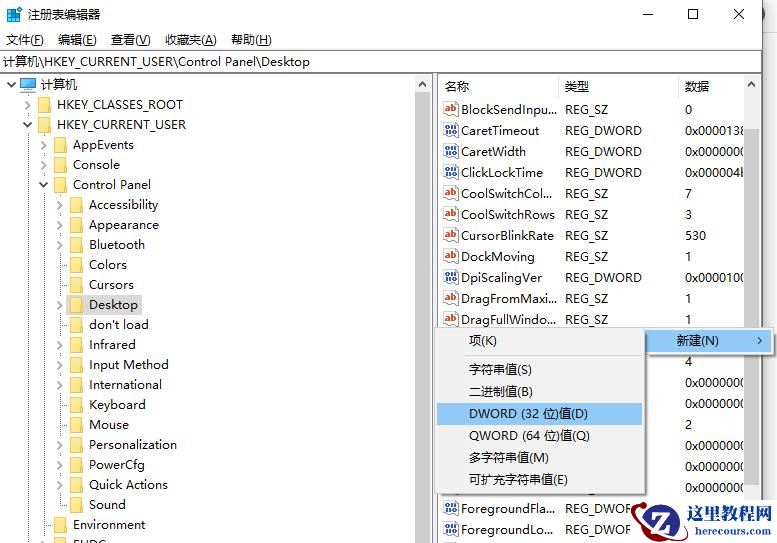Click the string icon beside CursorBlinkRate
The image size is (777, 543).
click(x=450, y=235)
